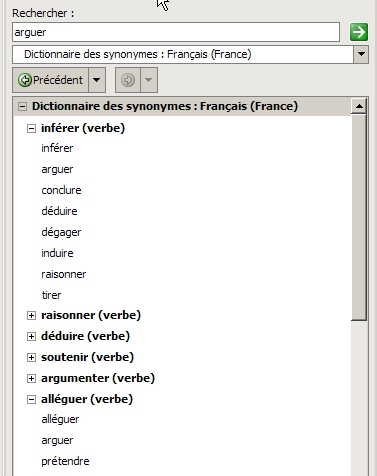Select synonym 'déduire' under inférer
377x476 pixels.
pyautogui.click(x=59, y=211)
